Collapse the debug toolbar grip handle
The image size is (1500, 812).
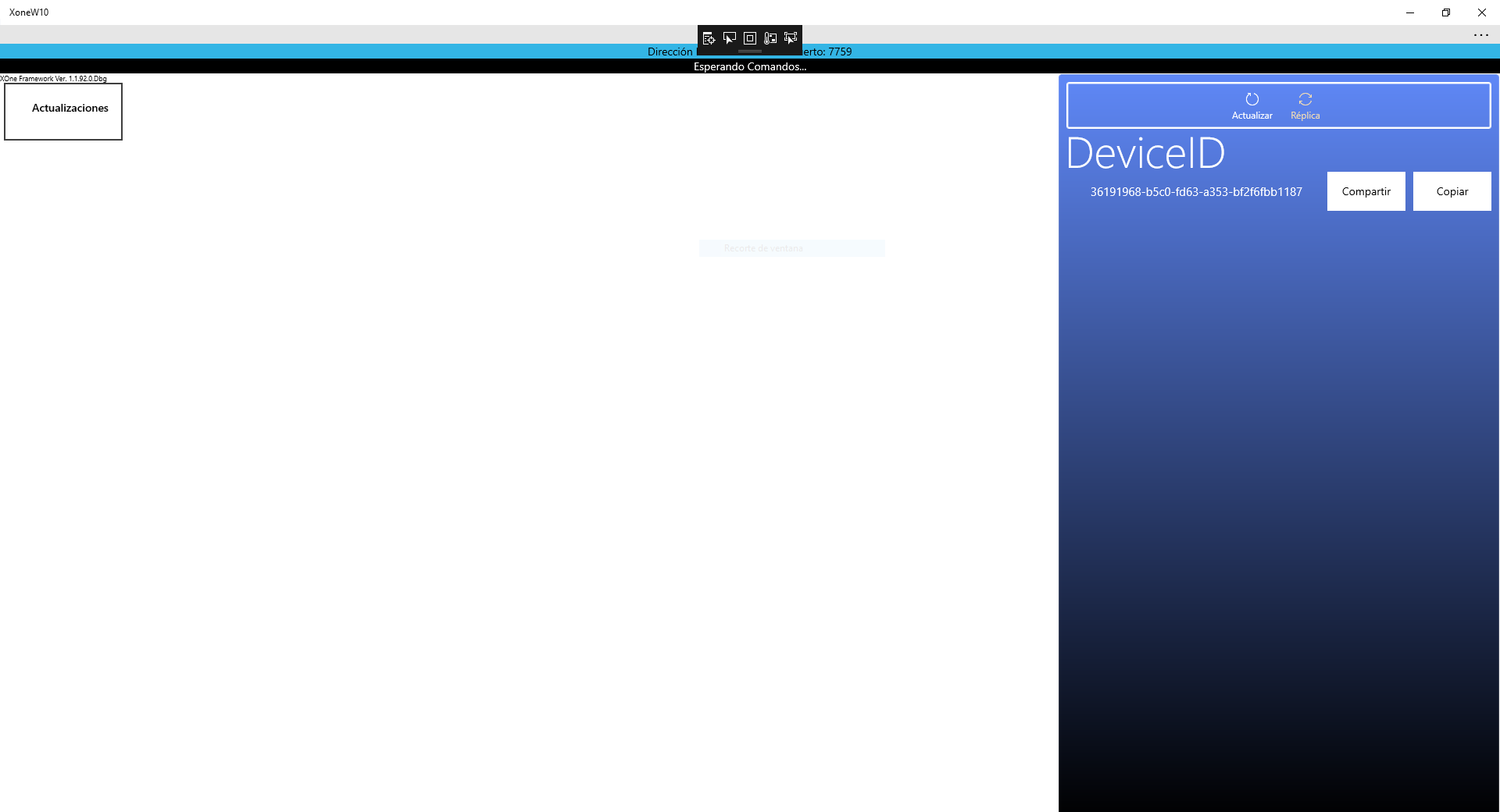[x=750, y=51]
